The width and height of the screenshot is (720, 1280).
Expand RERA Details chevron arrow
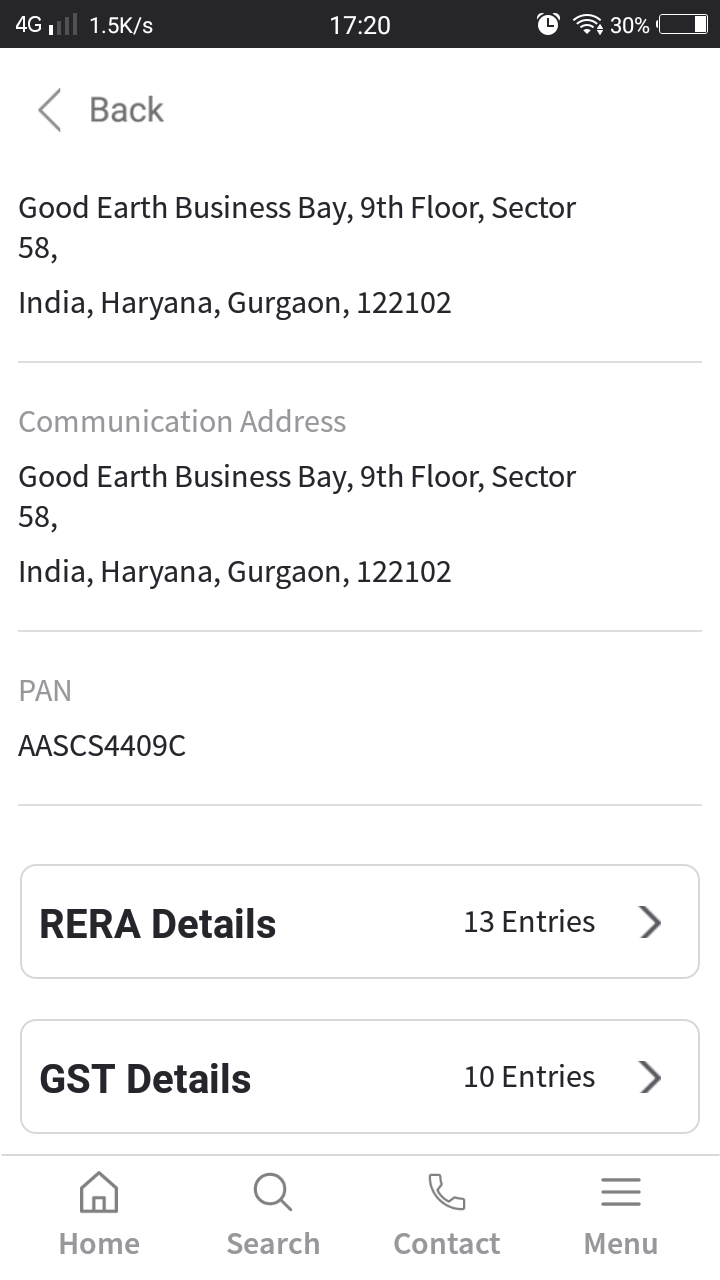pyautogui.click(x=651, y=922)
